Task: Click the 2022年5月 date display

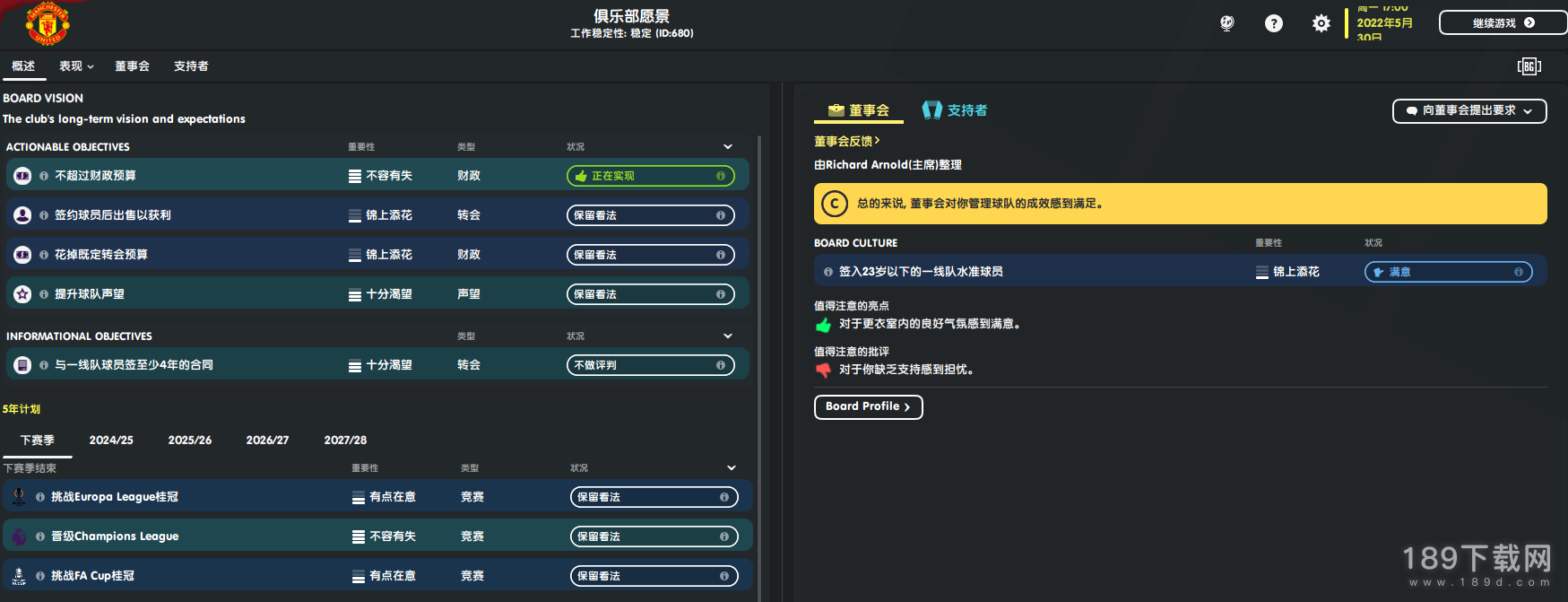Action: pyautogui.click(x=1384, y=23)
